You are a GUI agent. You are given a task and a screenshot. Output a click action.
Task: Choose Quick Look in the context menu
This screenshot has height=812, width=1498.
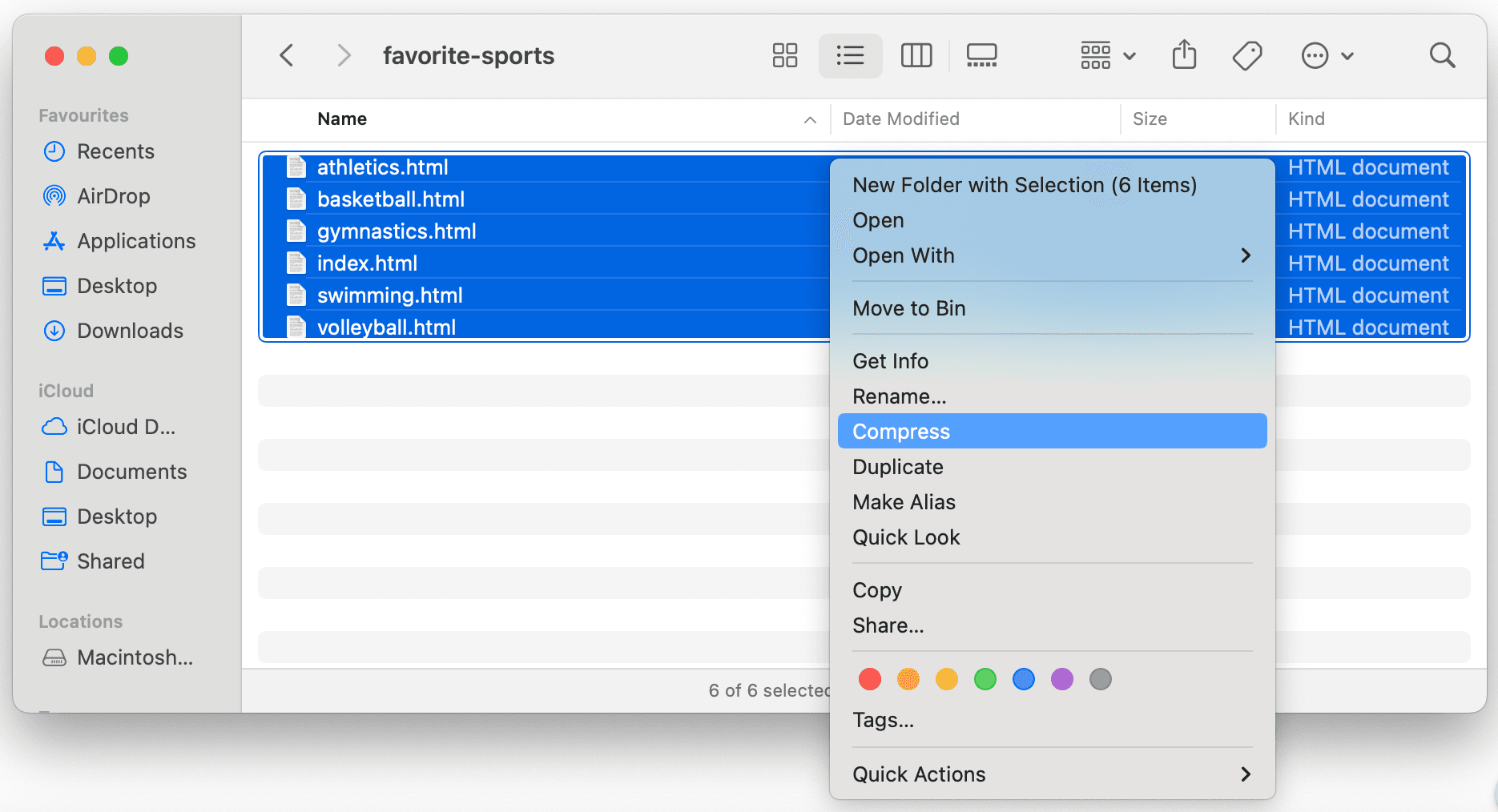point(1052,537)
